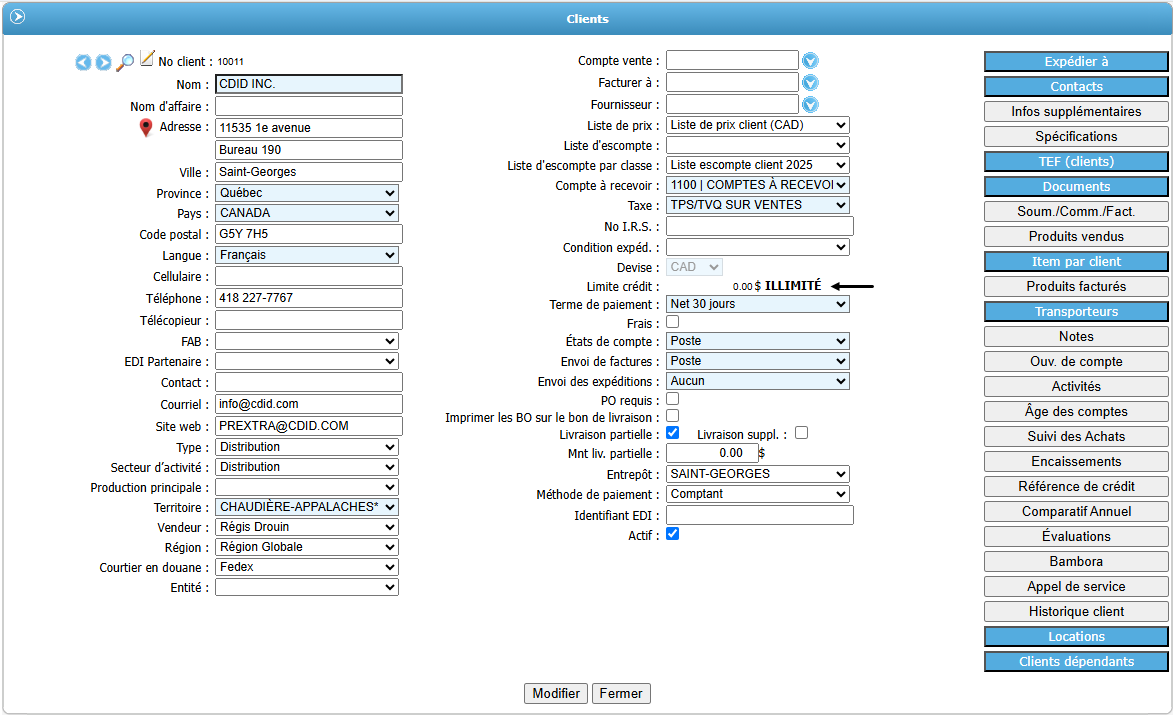Enable the PO requis checkbox

pos(673,399)
